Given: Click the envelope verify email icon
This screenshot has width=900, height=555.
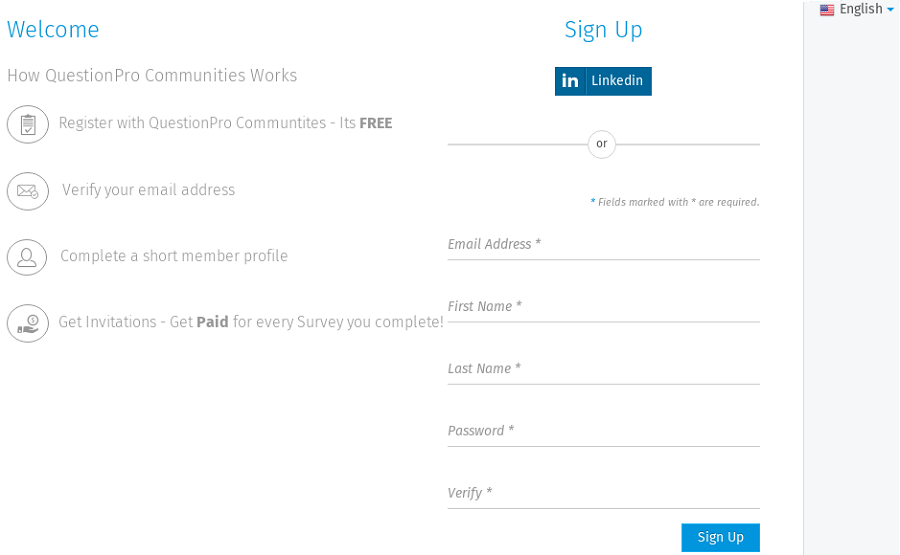Looking at the screenshot, I should click(28, 191).
